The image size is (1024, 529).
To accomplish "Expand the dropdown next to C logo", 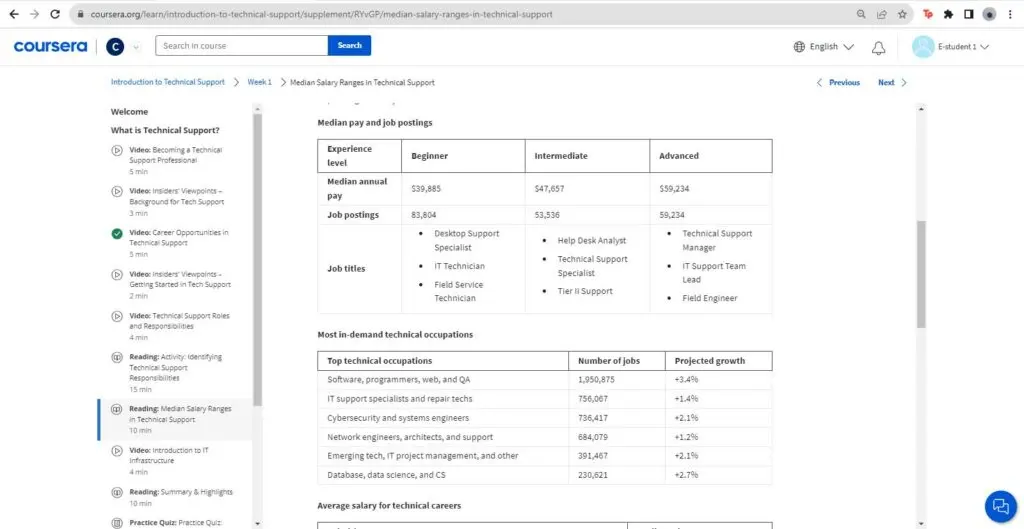I will [x=136, y=46].
